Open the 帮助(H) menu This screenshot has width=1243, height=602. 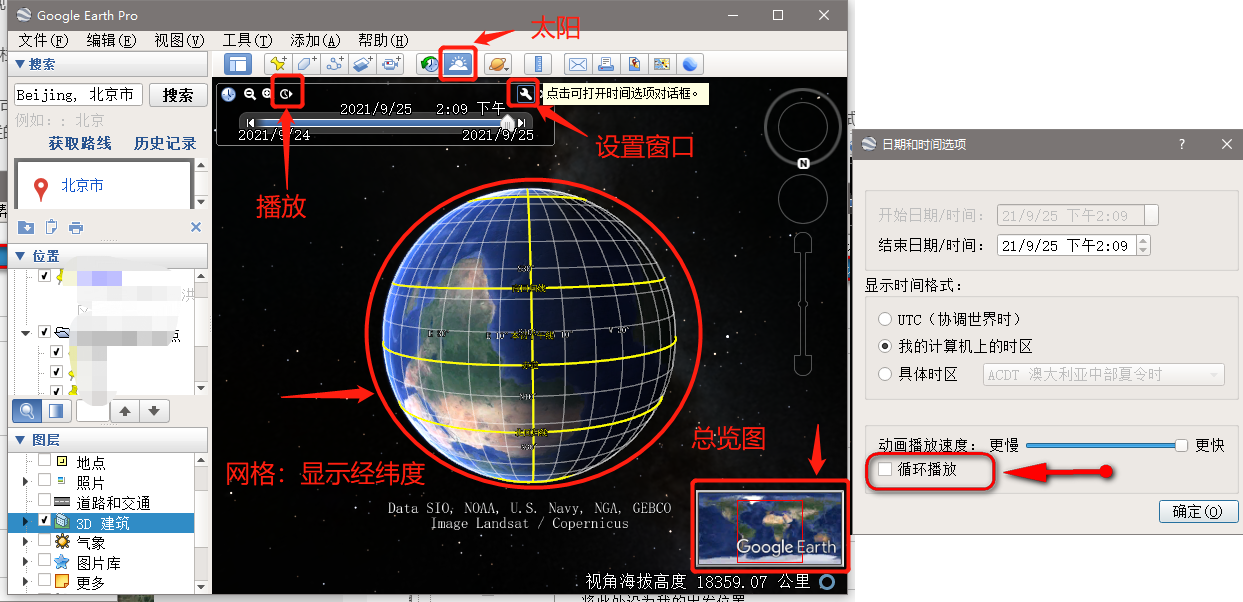[x=383, y=40]
